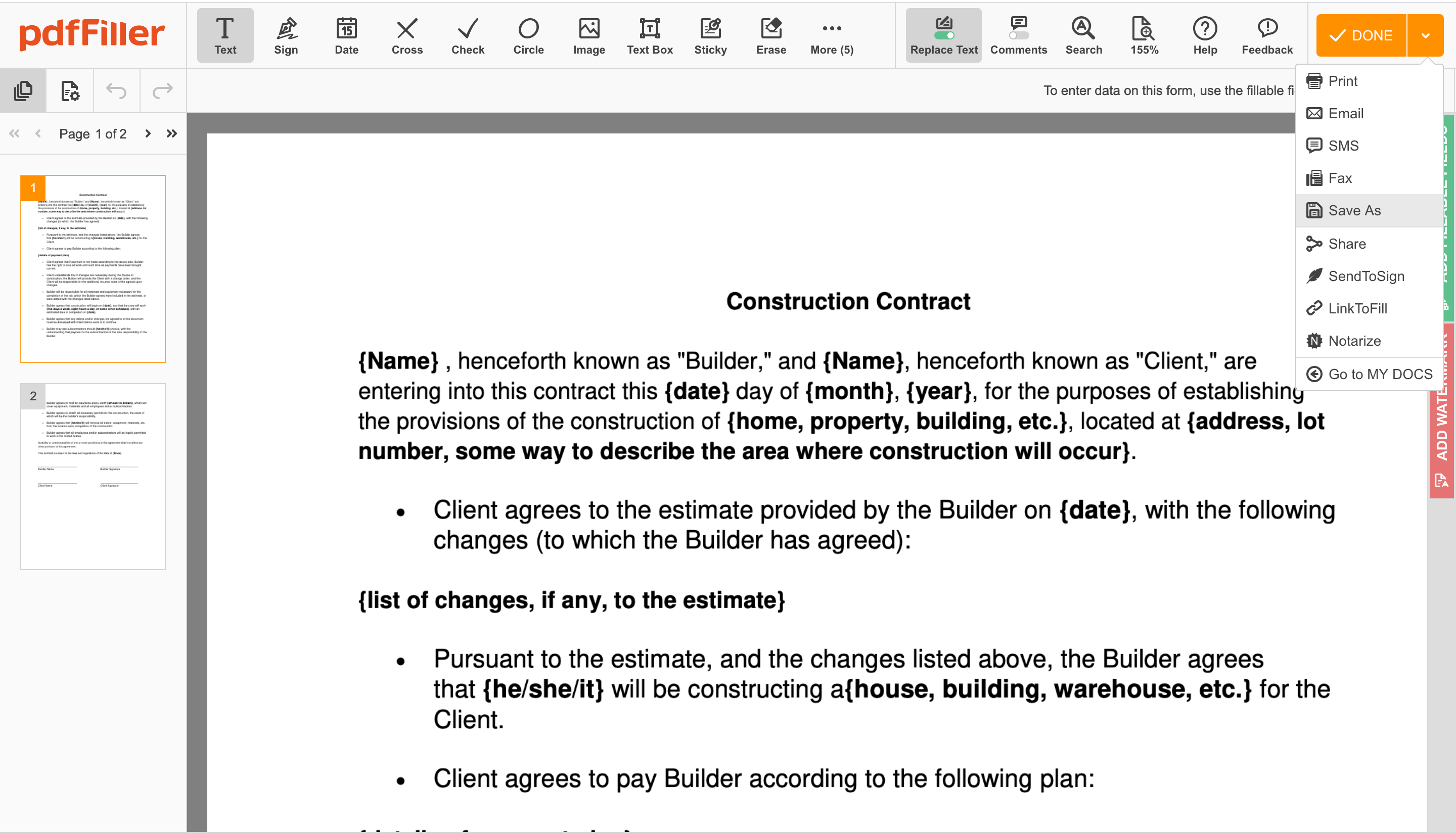
Task: Select the Print menu option
Action: point(1343,81)
